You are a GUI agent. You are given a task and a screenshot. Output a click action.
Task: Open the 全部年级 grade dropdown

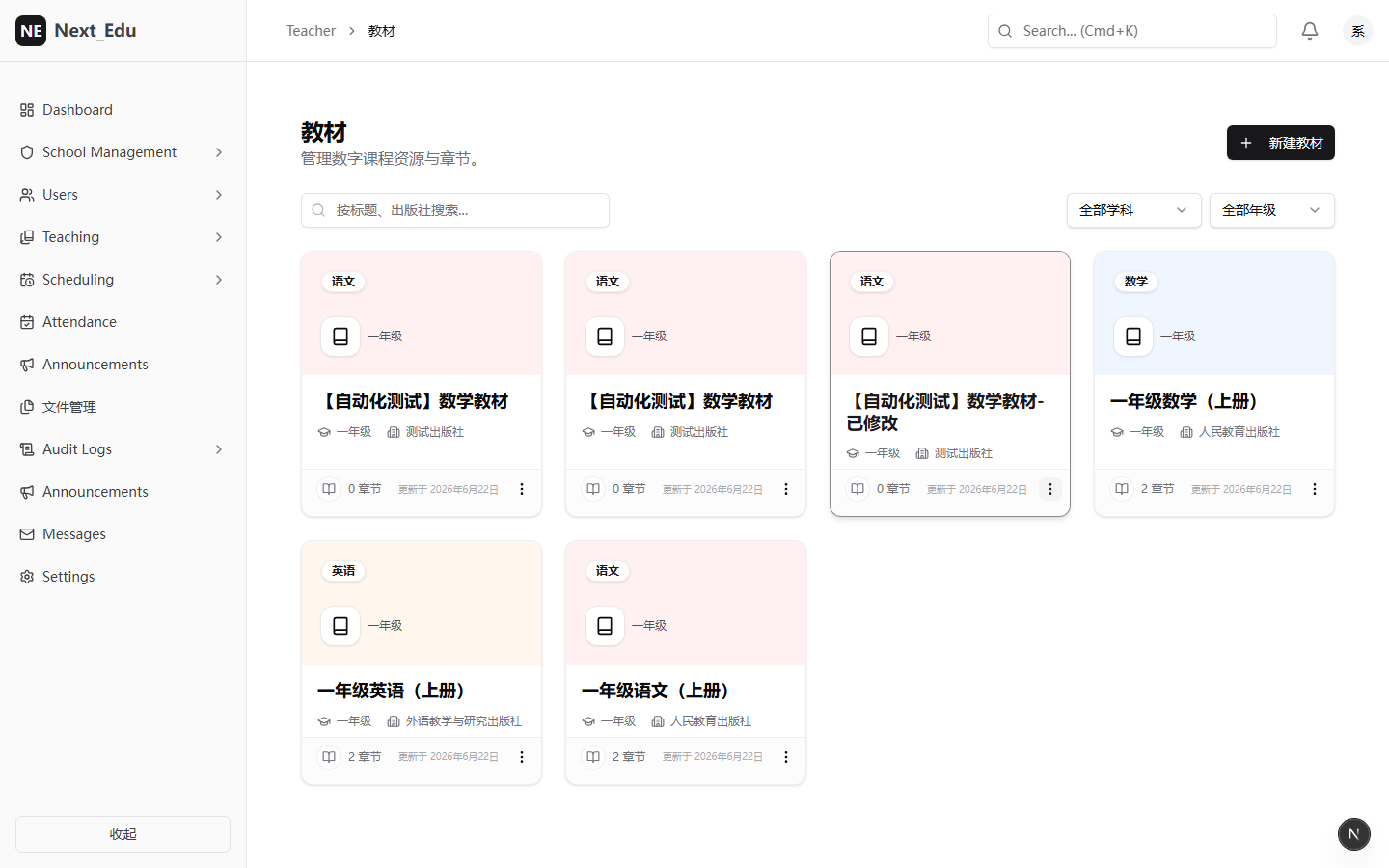[x=1271, y=210]
